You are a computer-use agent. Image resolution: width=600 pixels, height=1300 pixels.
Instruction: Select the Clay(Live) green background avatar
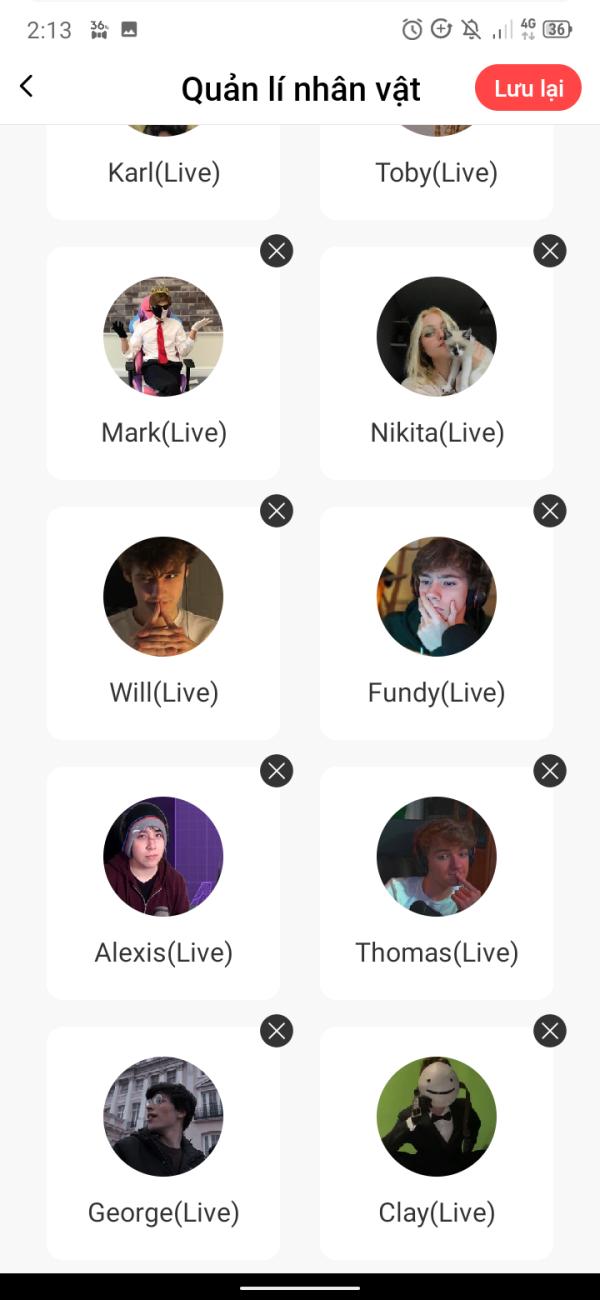[x=437, y=1117]
